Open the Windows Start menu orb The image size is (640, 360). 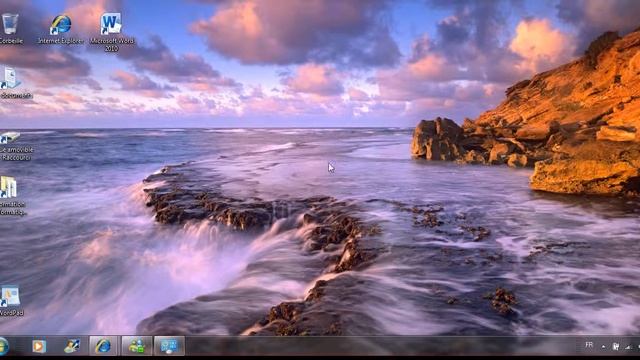point(3,346)
